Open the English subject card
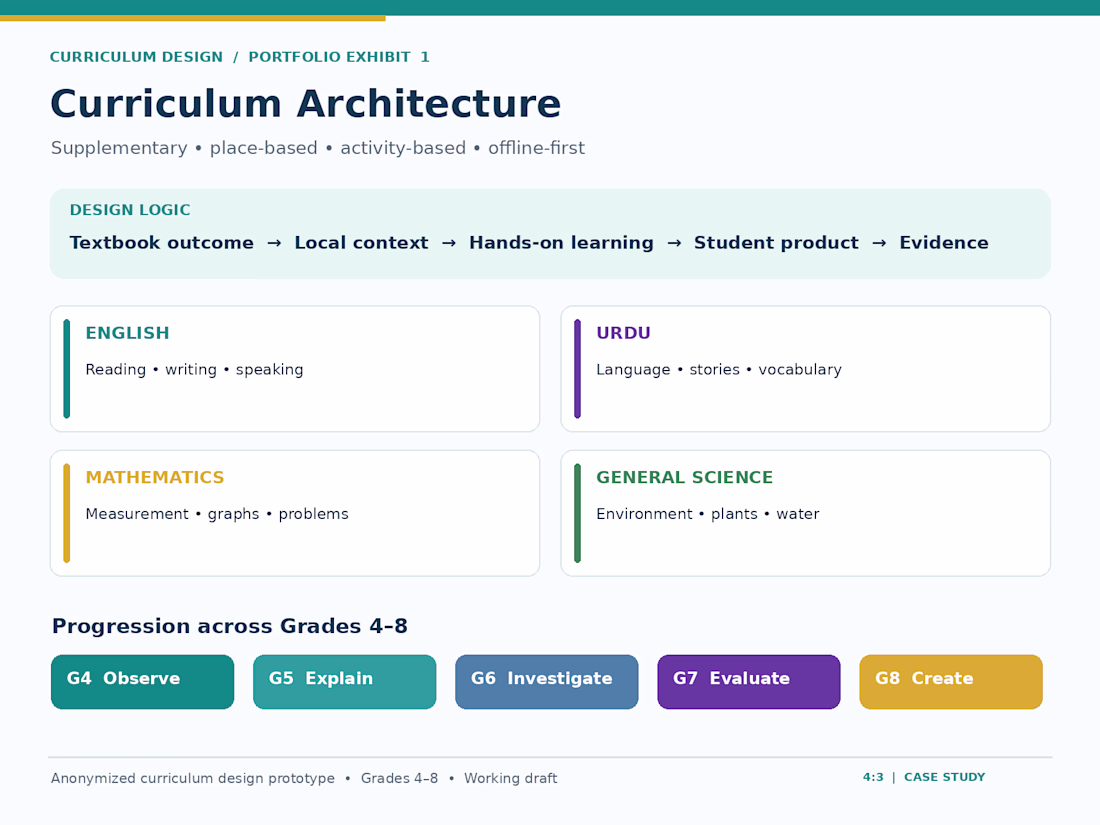This screenshot has height=825, width=1100. (x=295, y=369)
